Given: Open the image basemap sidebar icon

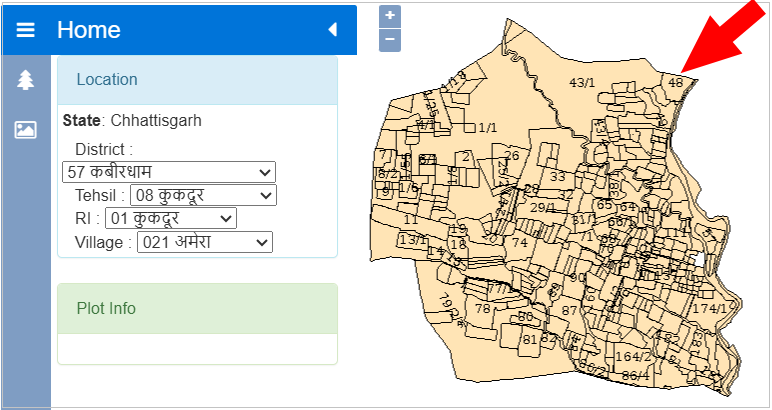Looking at the screenshot, I should pyautogui.click(x=25, y=129).
